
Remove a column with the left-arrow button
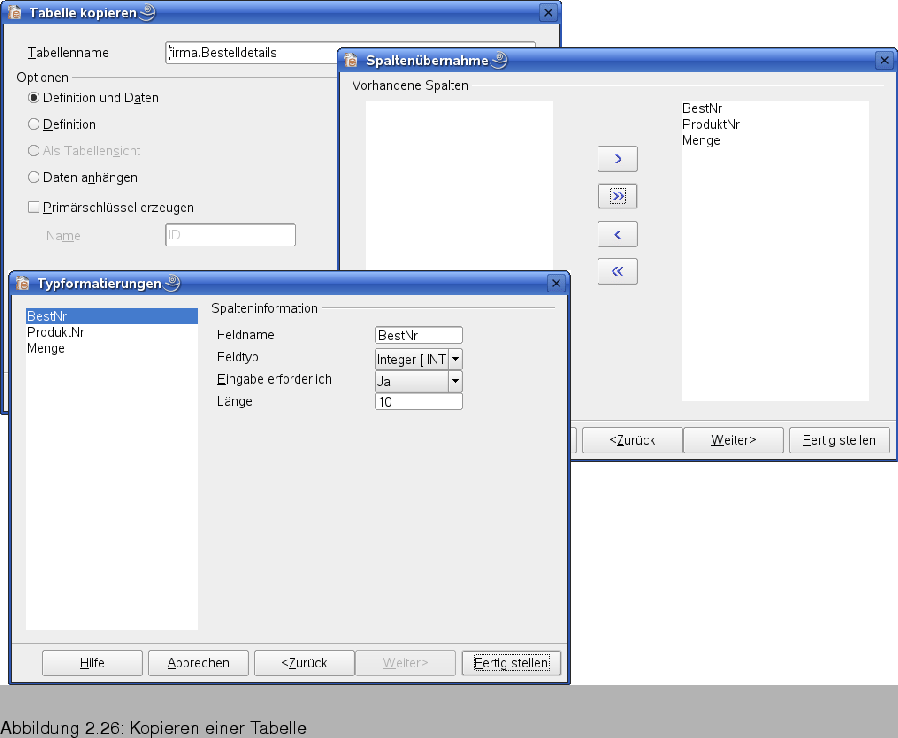[x=616, y=233]
